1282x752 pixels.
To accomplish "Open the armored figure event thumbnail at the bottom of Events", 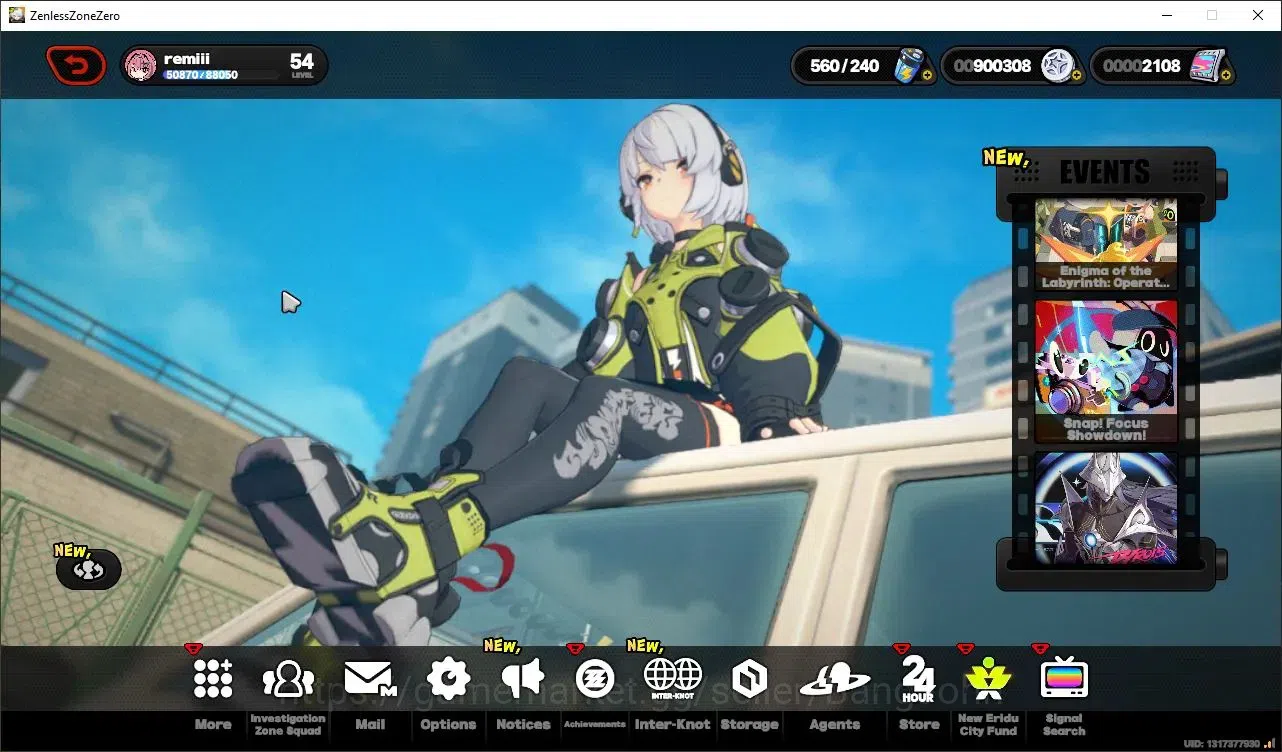I will tap(1105, 508).
